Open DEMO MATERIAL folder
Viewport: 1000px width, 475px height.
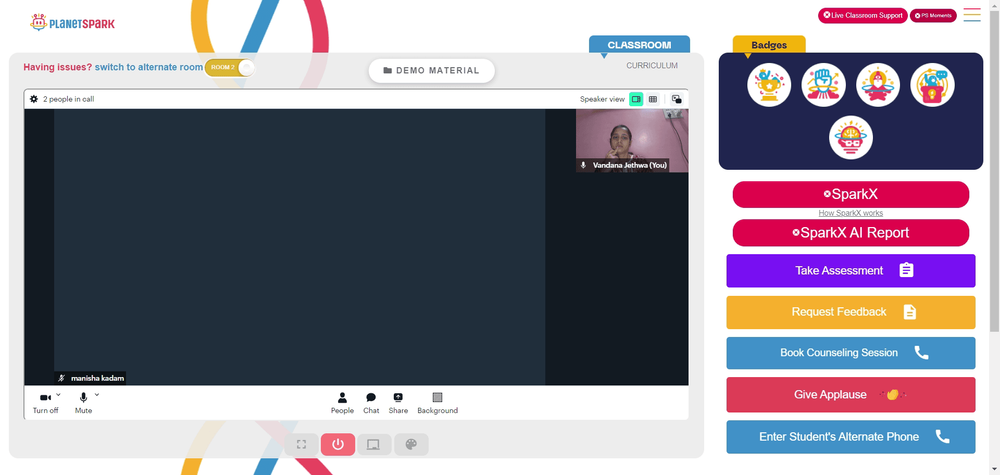tap(432, 71)
